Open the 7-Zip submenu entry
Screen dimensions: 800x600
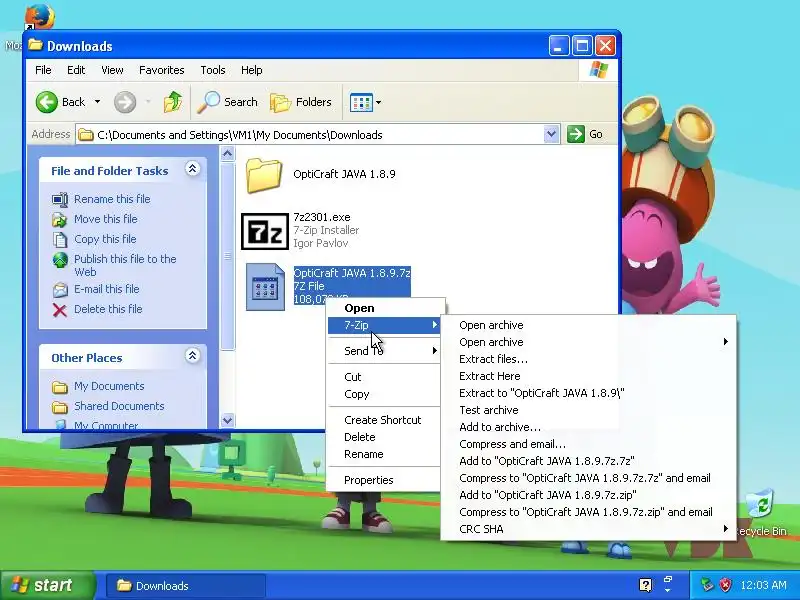(384, 325)
